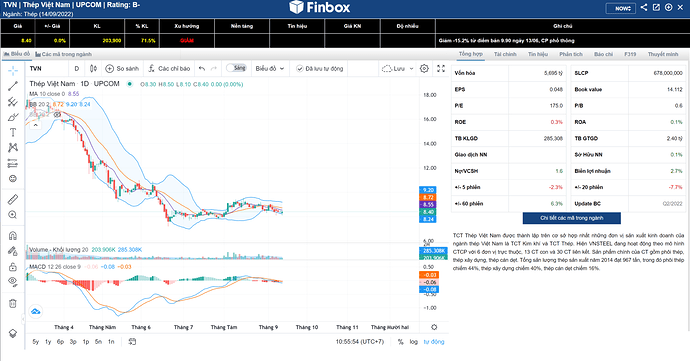Click Chi tiết các mã trong ngành button
The image size is (690, 361).
(x=572, y=218)
